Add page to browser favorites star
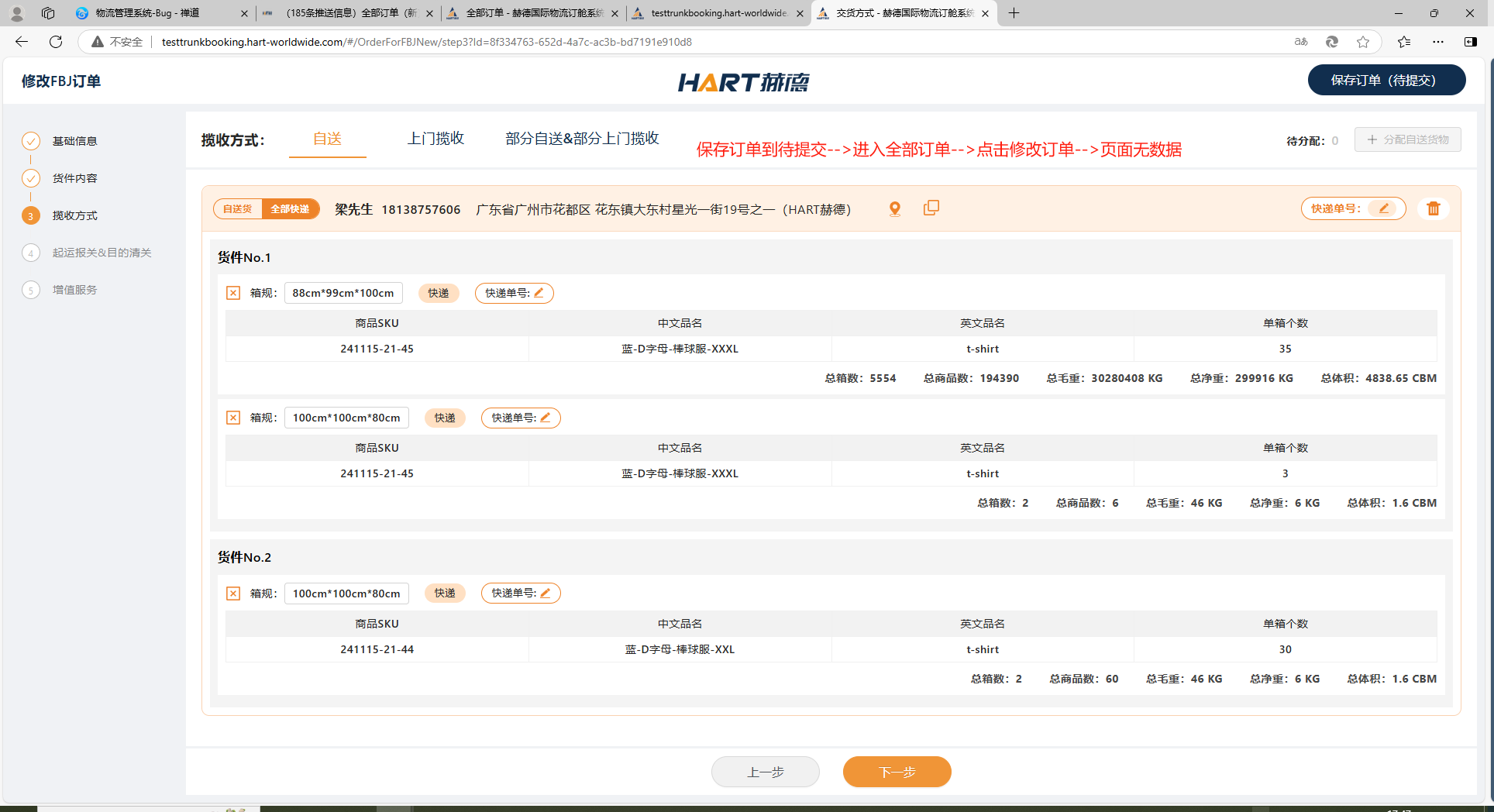 [1362, 42]
